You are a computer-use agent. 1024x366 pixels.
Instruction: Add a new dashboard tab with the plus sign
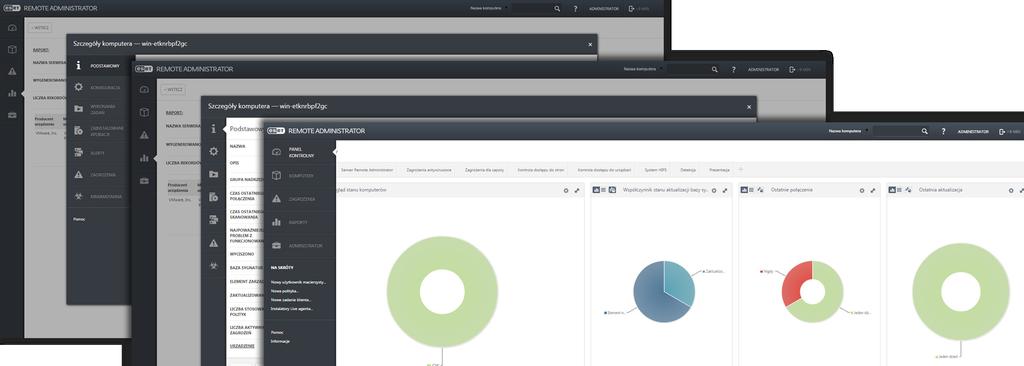click(741, 169)
